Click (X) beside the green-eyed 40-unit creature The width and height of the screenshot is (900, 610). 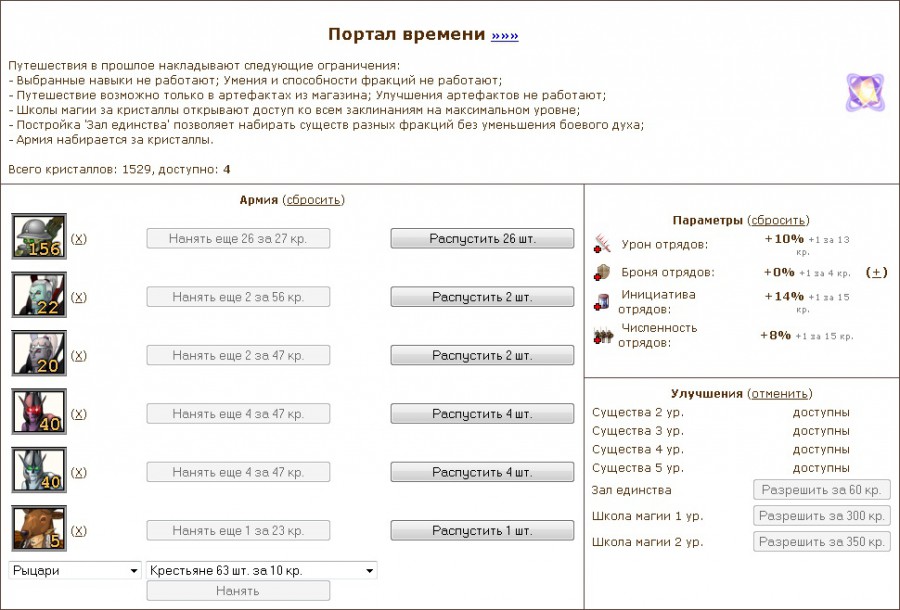click(x=79, y=472)
